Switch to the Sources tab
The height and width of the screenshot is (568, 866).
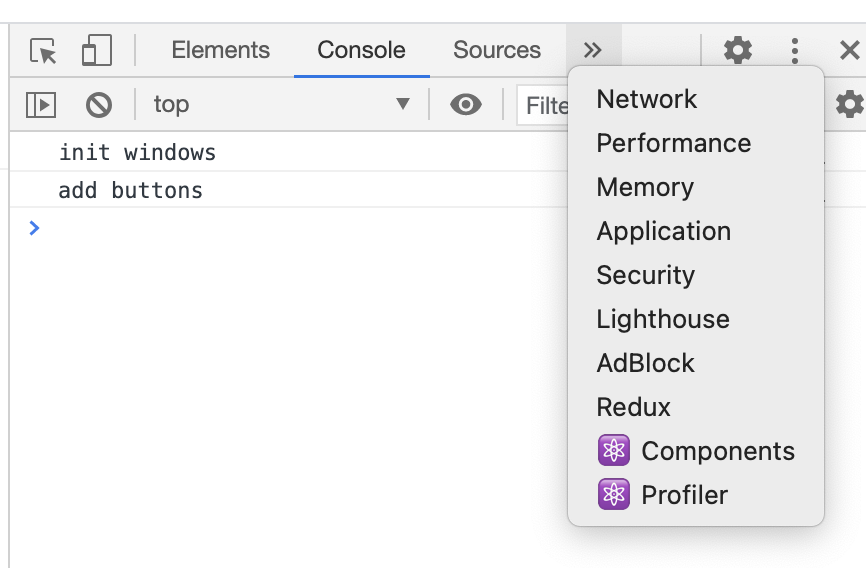point(496,50)
